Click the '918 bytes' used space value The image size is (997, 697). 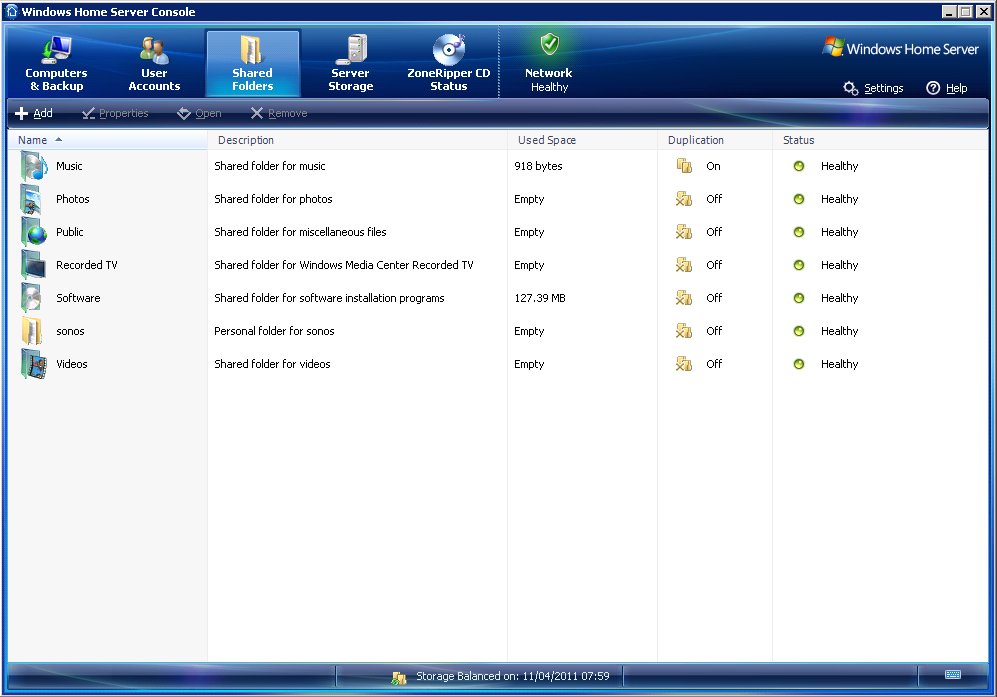pyautogui.click(x=539, y=166)
